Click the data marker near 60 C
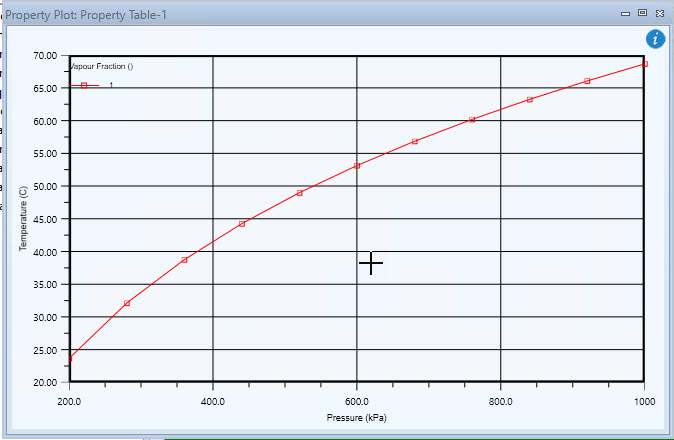The width and height of the screenshot is (674, 440). point(472,120)
